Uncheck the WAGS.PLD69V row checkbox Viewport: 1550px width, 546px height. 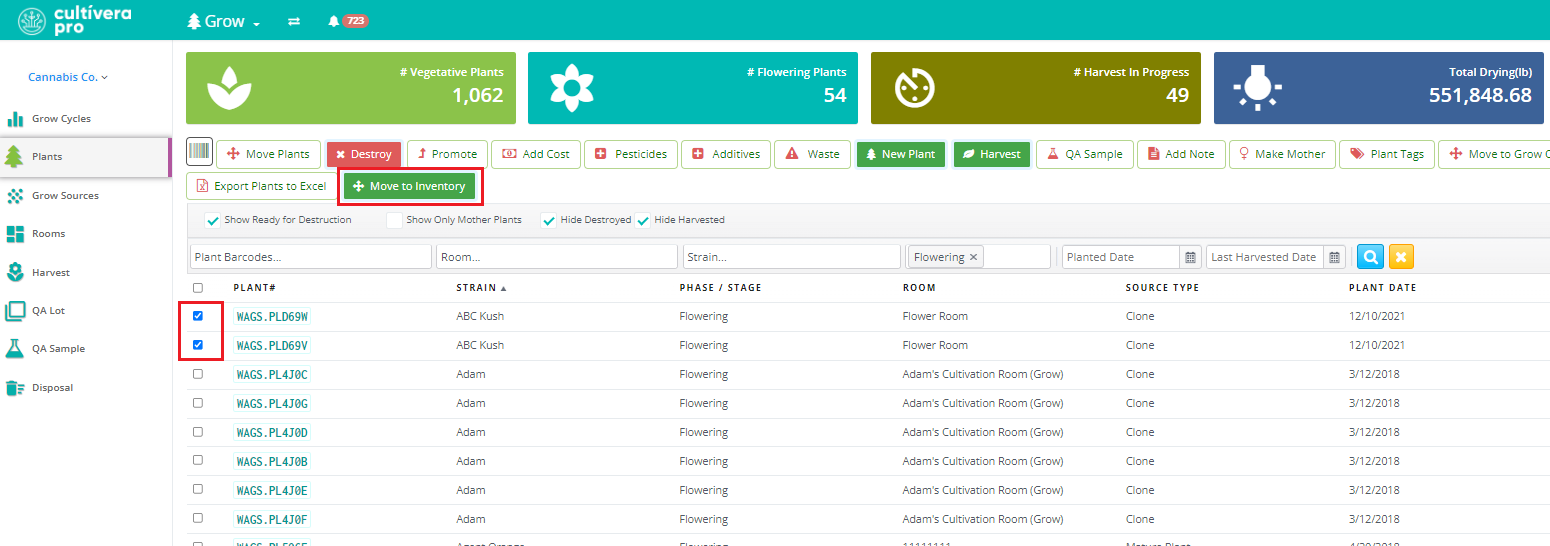pyautogui.click(x=197, y=345)
